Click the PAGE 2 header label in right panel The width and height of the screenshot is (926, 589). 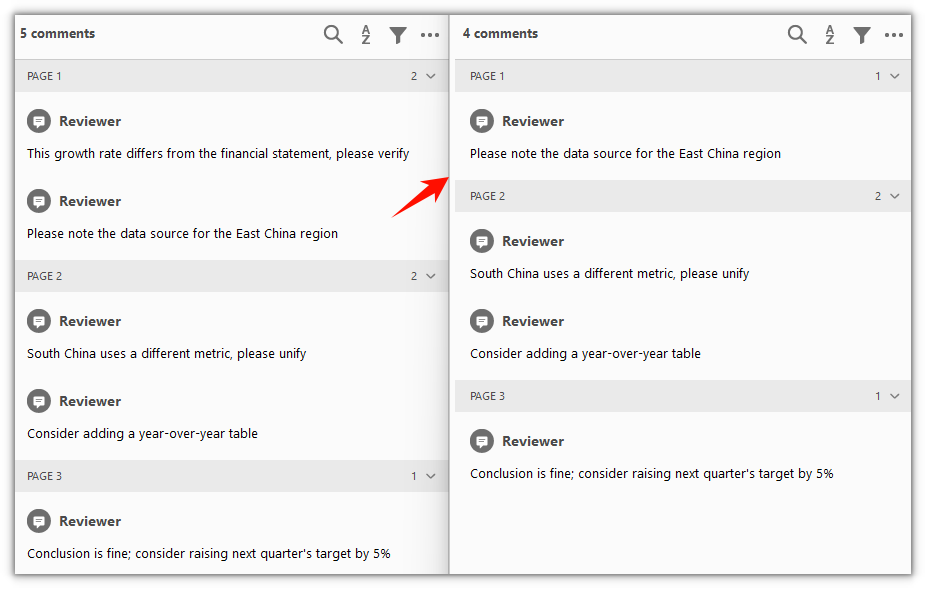click(487, 196)
